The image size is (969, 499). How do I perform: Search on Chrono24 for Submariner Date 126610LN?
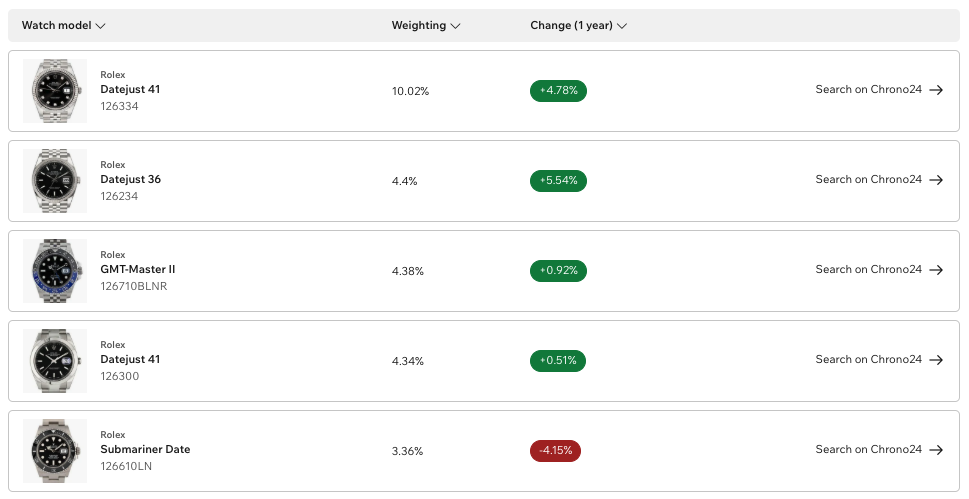click(868, 450)
